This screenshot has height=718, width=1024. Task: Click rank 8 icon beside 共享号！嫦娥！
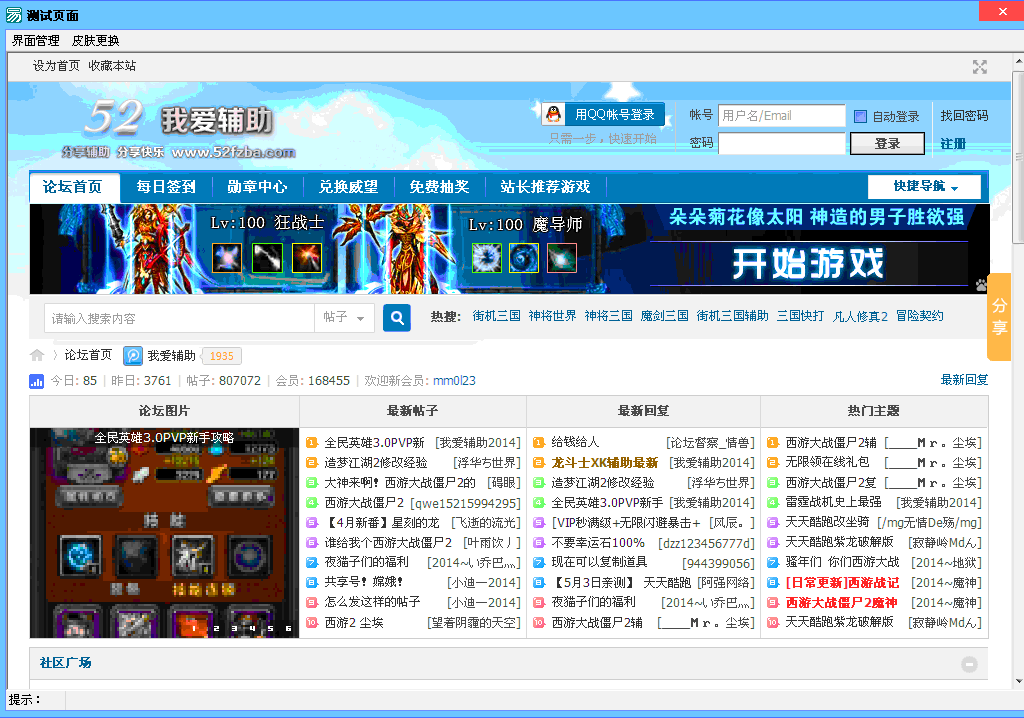click(x=312, y=582)
